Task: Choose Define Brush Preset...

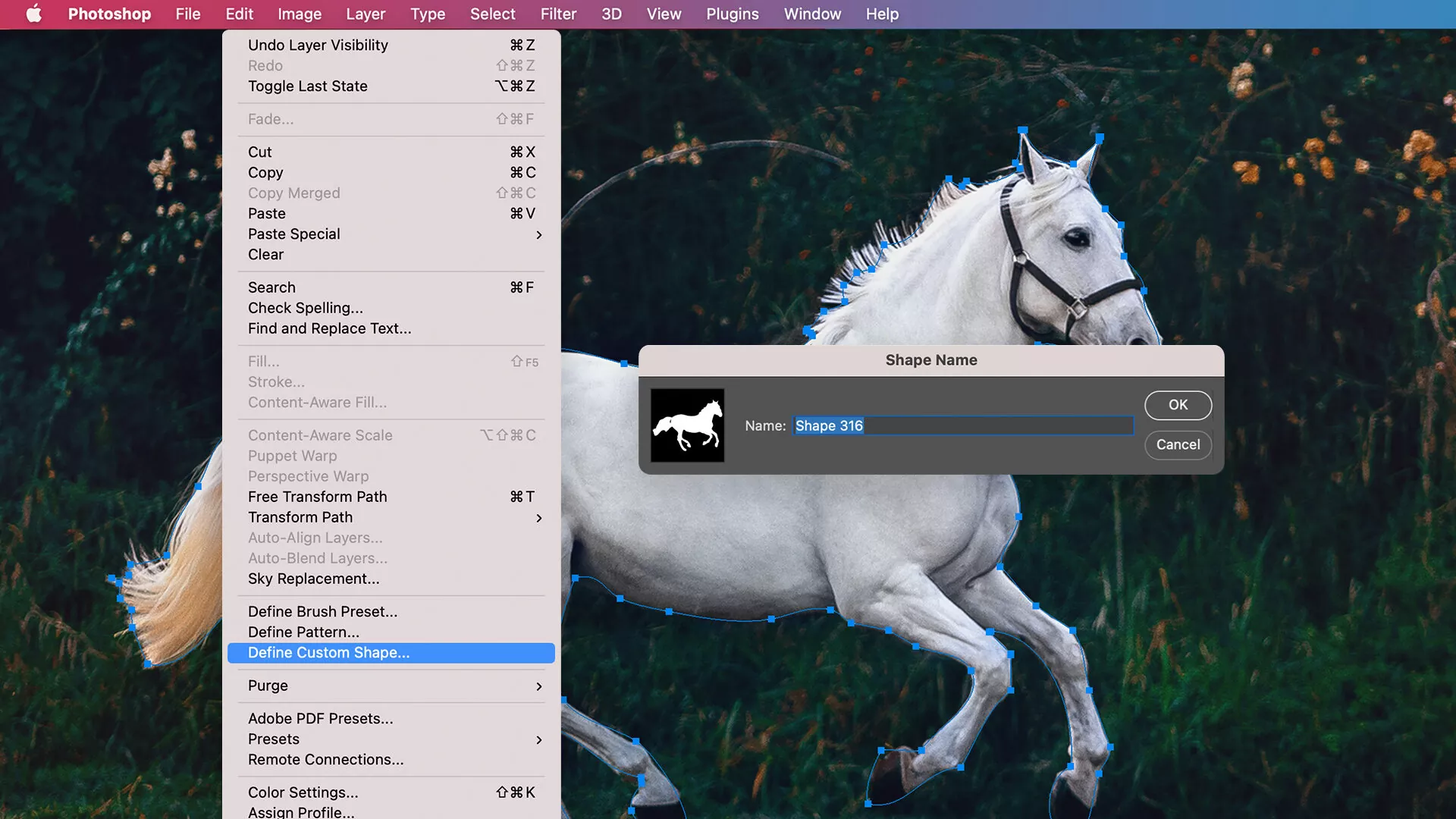Action: point(391,611)
